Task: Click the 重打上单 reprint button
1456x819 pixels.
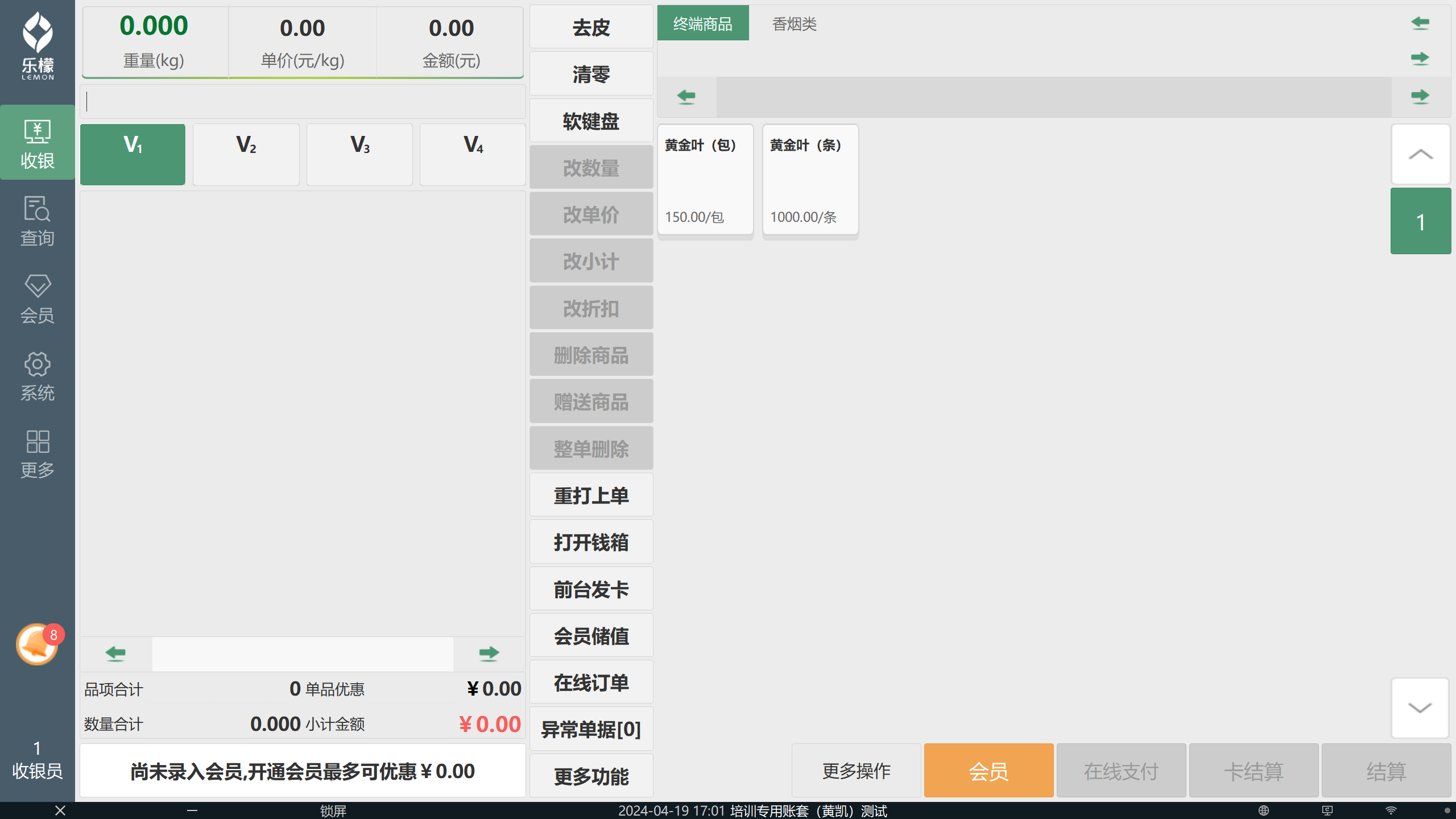Action: 591,495
